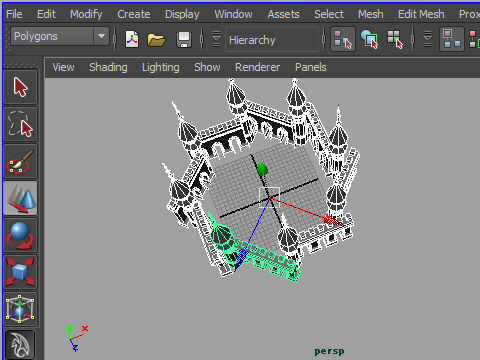Viewport: 480px width, 360px height.
Task: Choose the Paint Selection brush tool
Action: click(x=20, y=161)
